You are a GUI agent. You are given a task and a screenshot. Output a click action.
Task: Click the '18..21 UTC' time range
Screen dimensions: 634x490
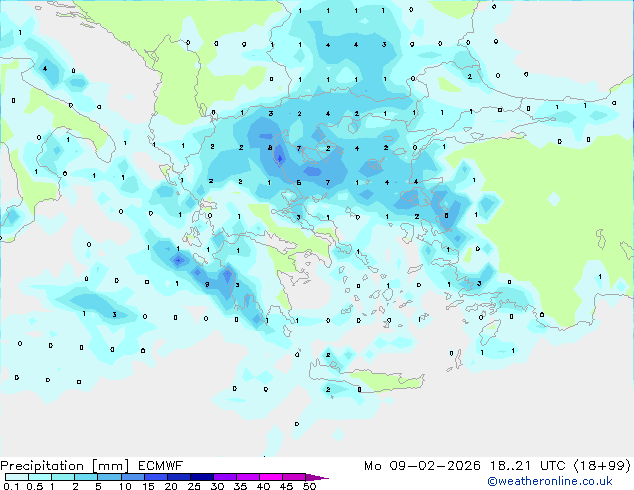tap(527, 466)
